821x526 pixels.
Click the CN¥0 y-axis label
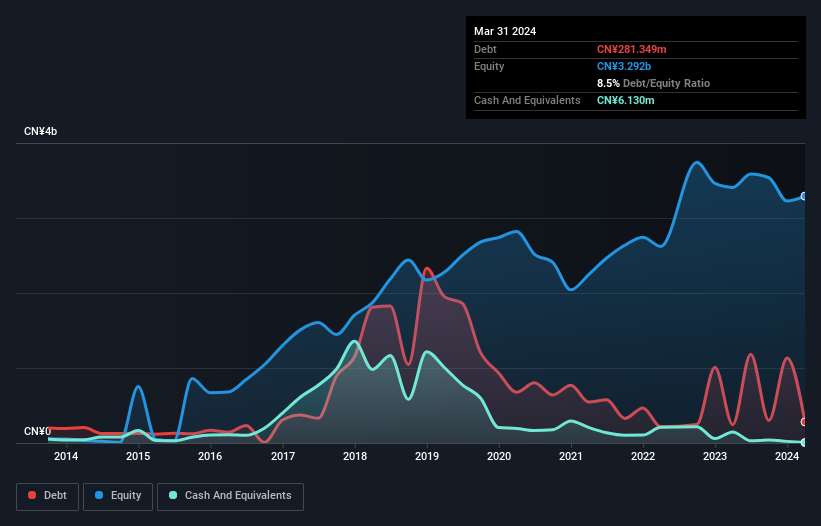click(37, 431)
